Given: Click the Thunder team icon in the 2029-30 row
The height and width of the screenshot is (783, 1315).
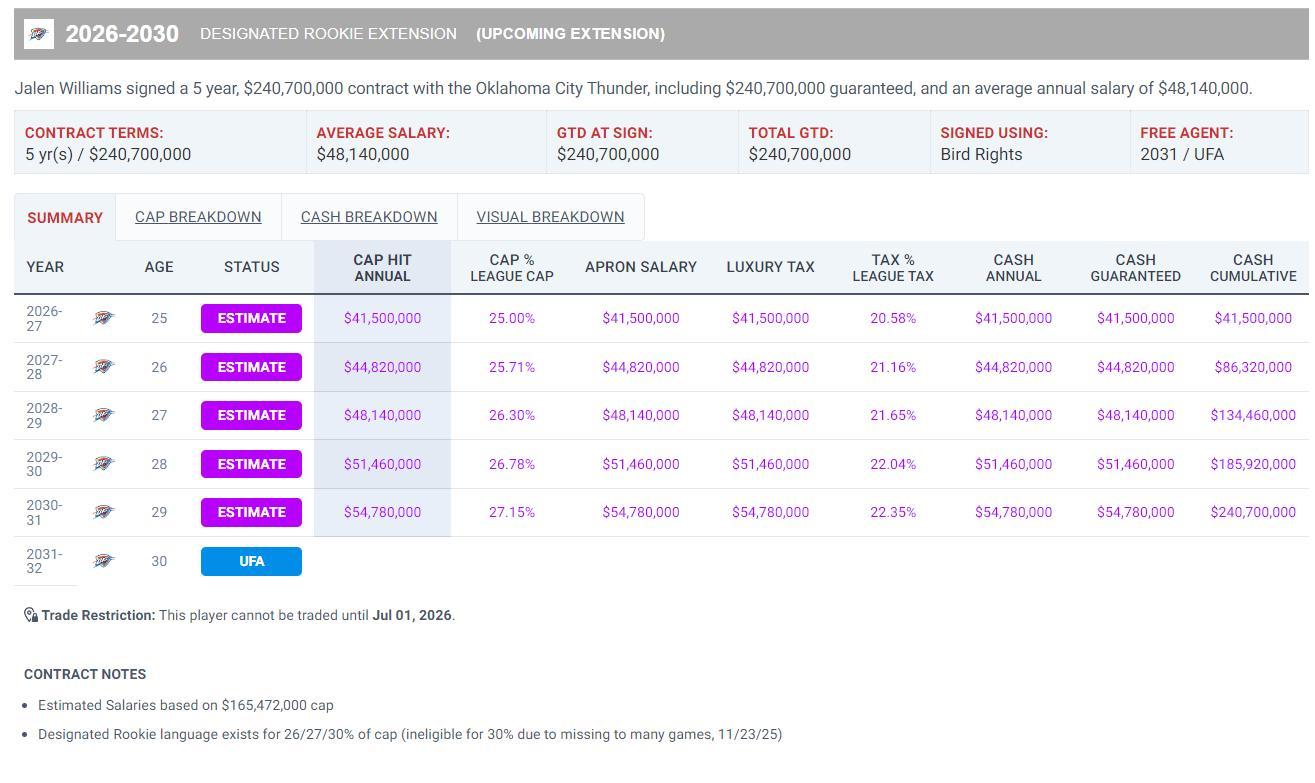Looking at the screenshot, I should click(104, 464).
